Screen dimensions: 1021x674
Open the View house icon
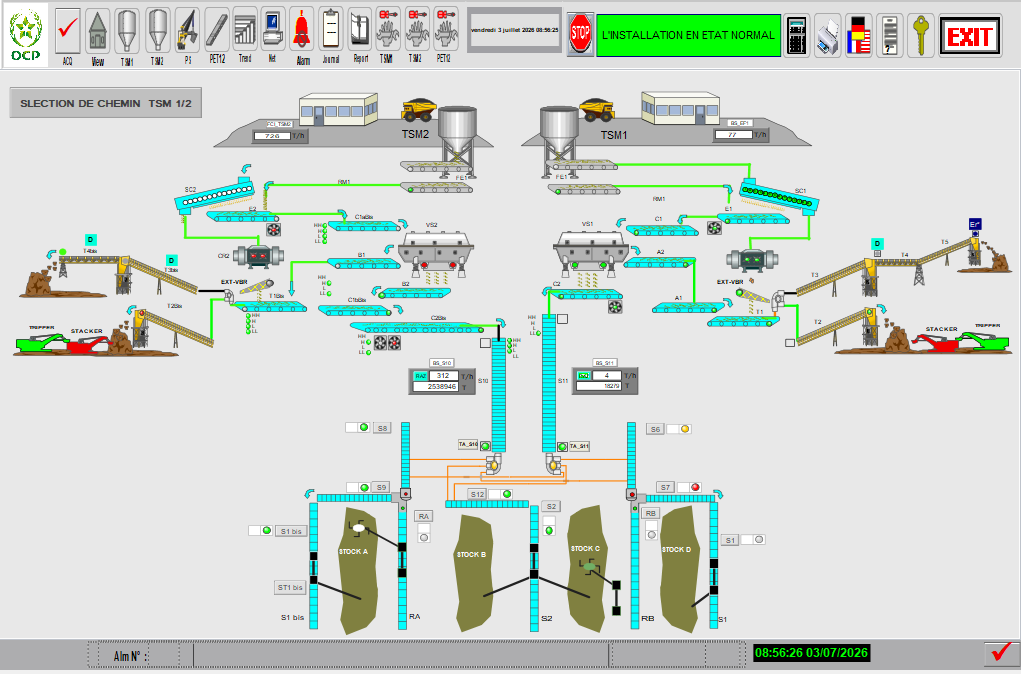(x=98, y=31)
